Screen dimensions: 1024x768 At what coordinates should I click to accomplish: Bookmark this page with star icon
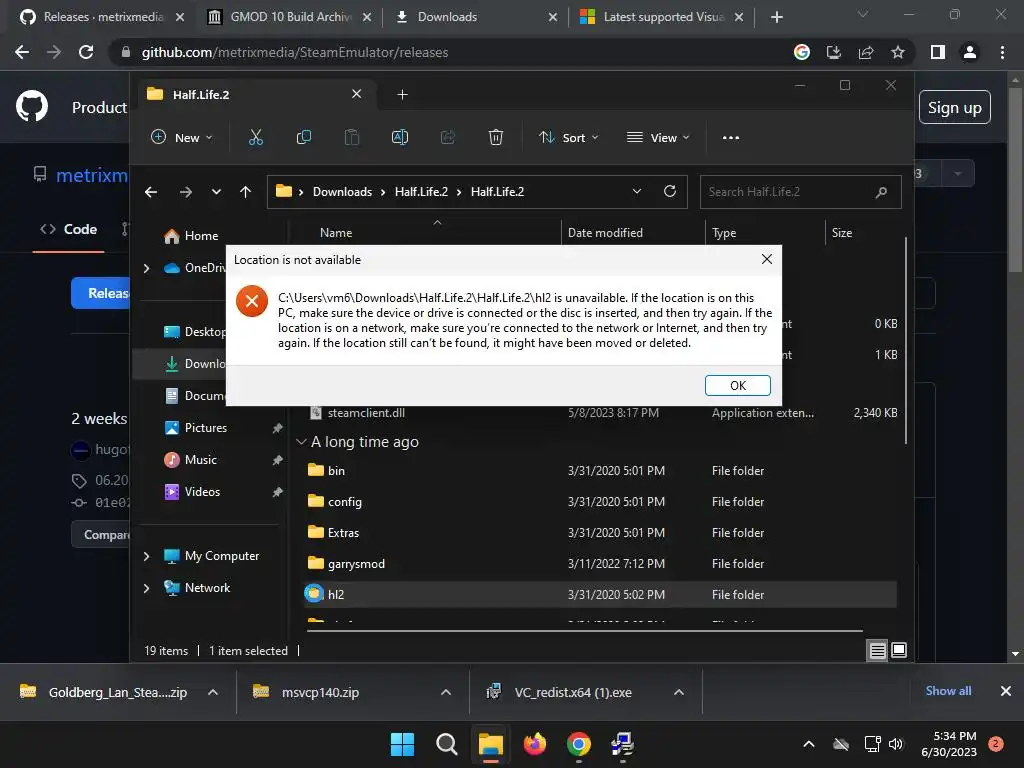tap(898, 52)
